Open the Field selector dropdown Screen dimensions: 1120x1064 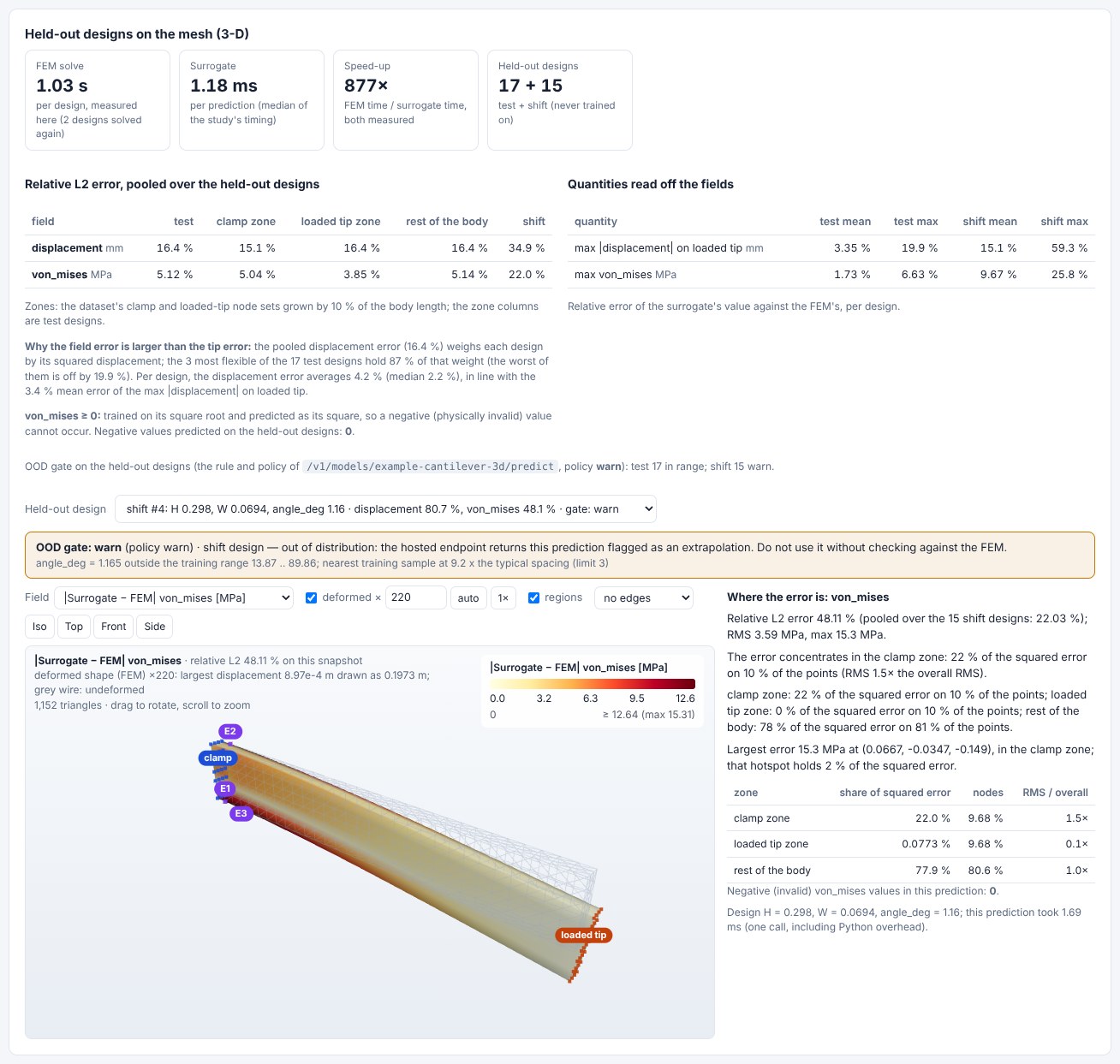(x=174, y=597)
